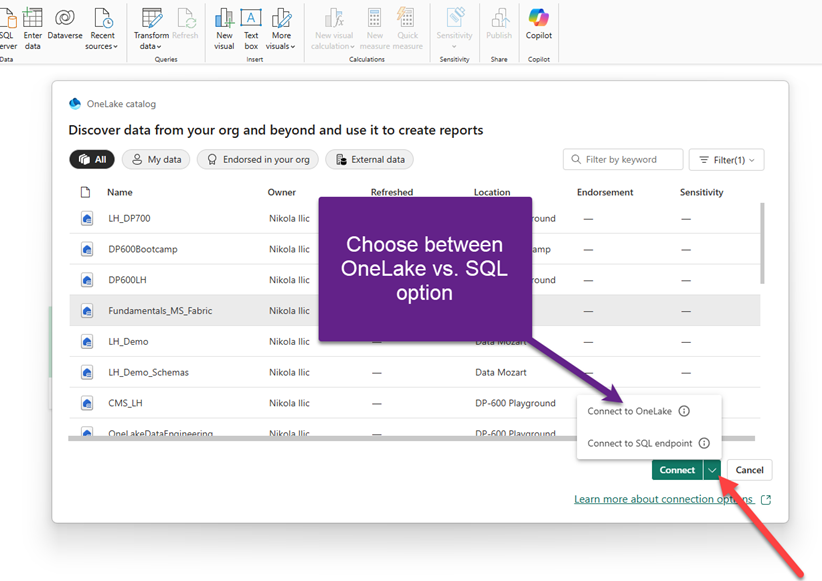The width and height of the screenshot is (822, 581).
Task: Insert a New visual
Action: click(224, 28)
